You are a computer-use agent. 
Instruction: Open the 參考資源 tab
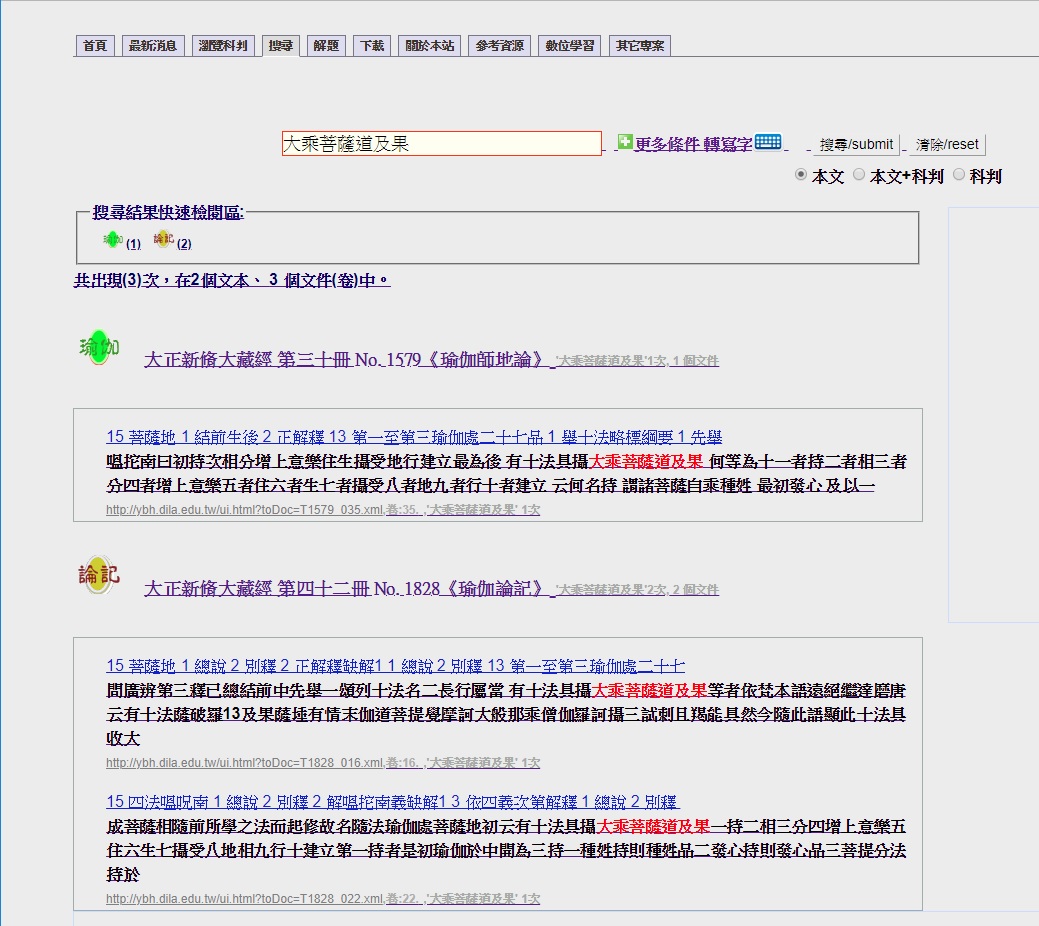tap(499, 46)
